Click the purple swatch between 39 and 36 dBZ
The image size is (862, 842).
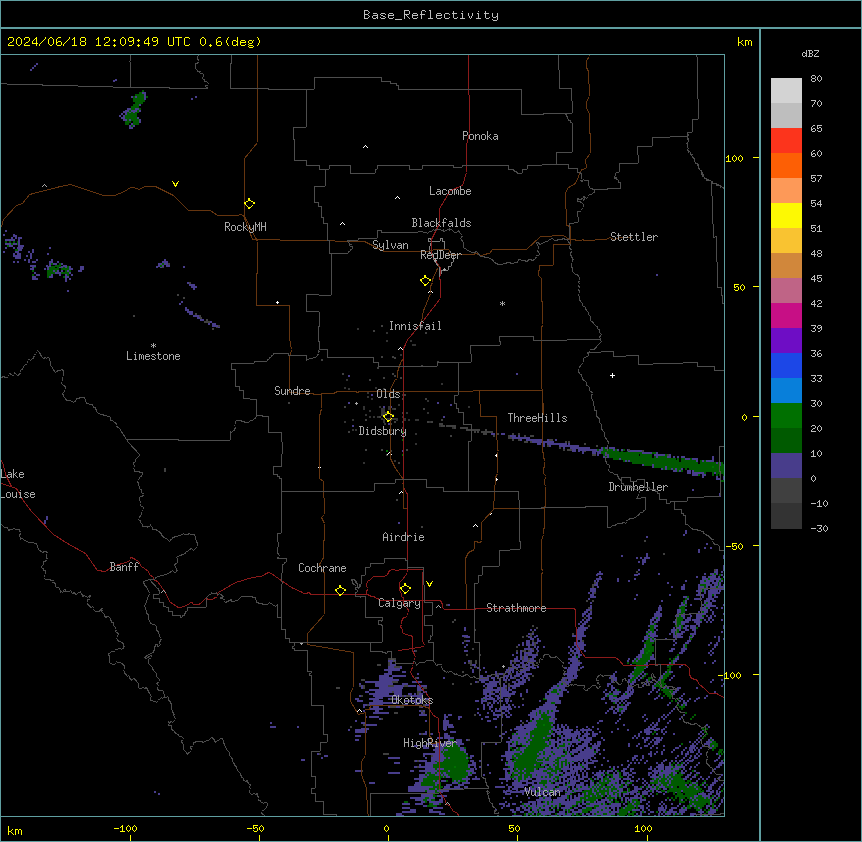click(786, 341)
